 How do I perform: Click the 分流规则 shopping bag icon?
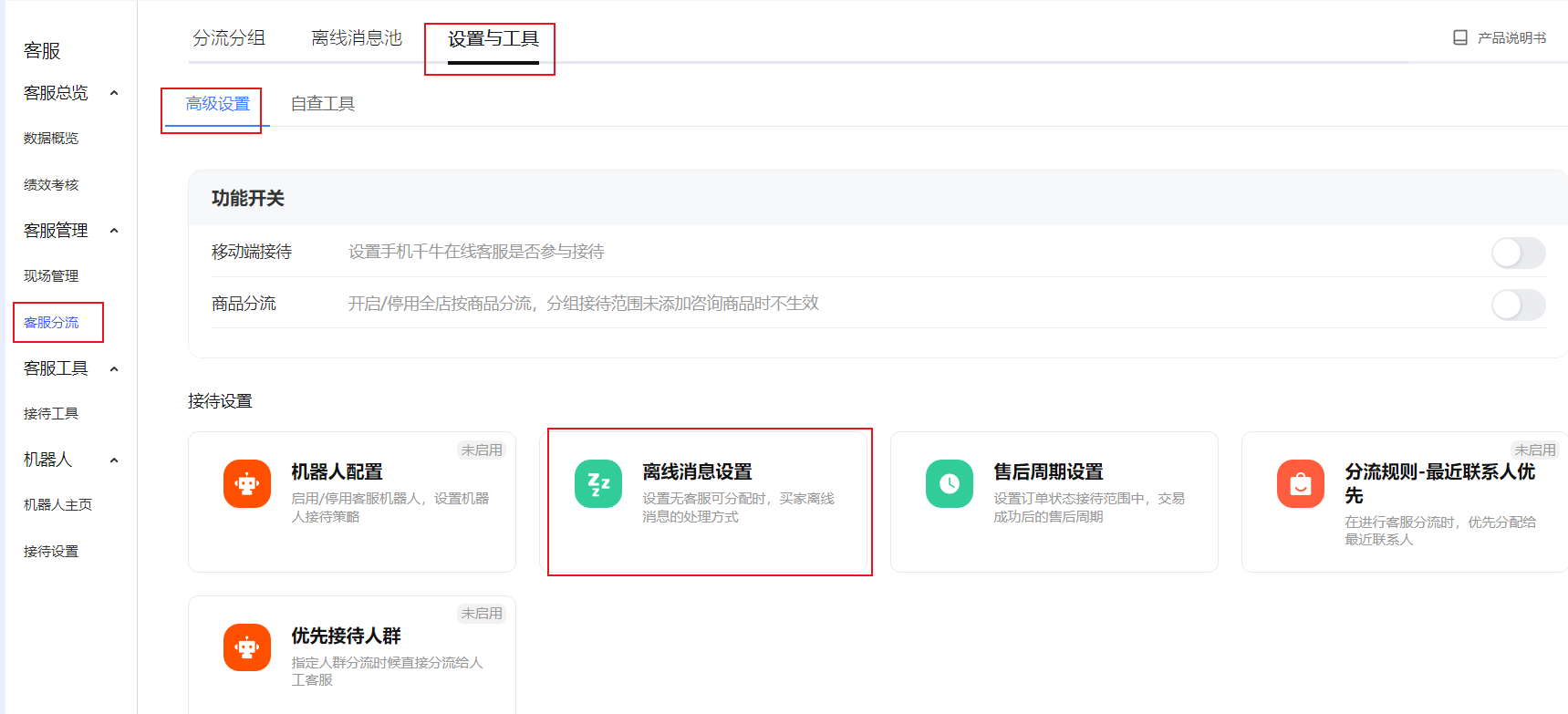click(x=1301, y=483)
